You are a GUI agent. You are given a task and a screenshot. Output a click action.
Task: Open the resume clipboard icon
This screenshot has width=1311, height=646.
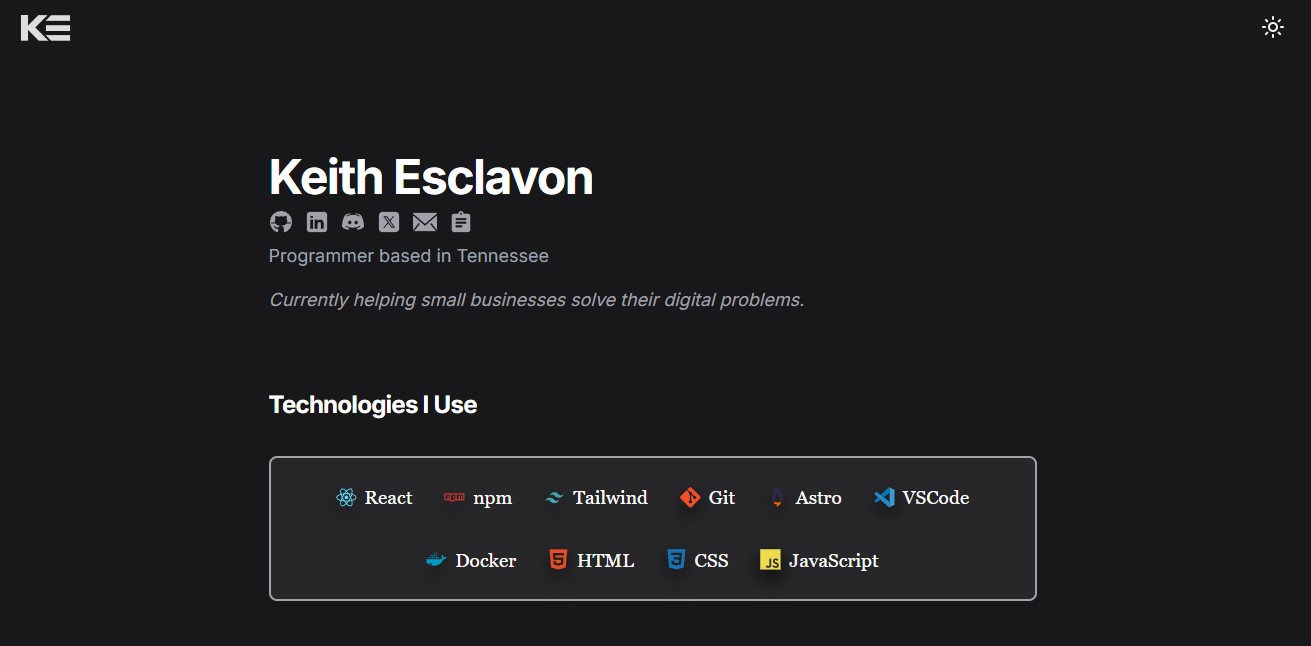click(x=461, y=222)
